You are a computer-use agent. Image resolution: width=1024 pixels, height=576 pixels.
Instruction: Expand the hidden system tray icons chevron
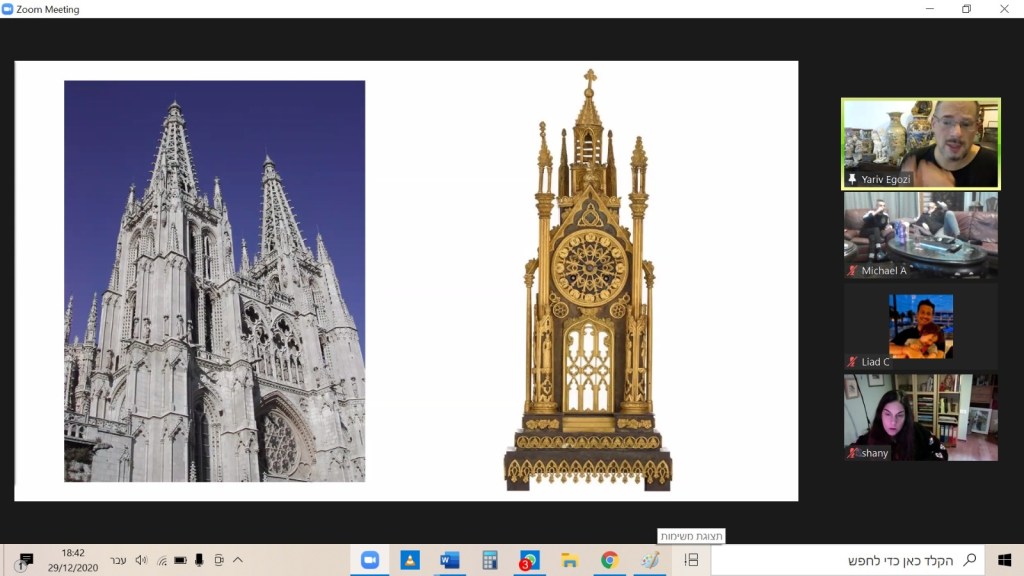(238, 560)
